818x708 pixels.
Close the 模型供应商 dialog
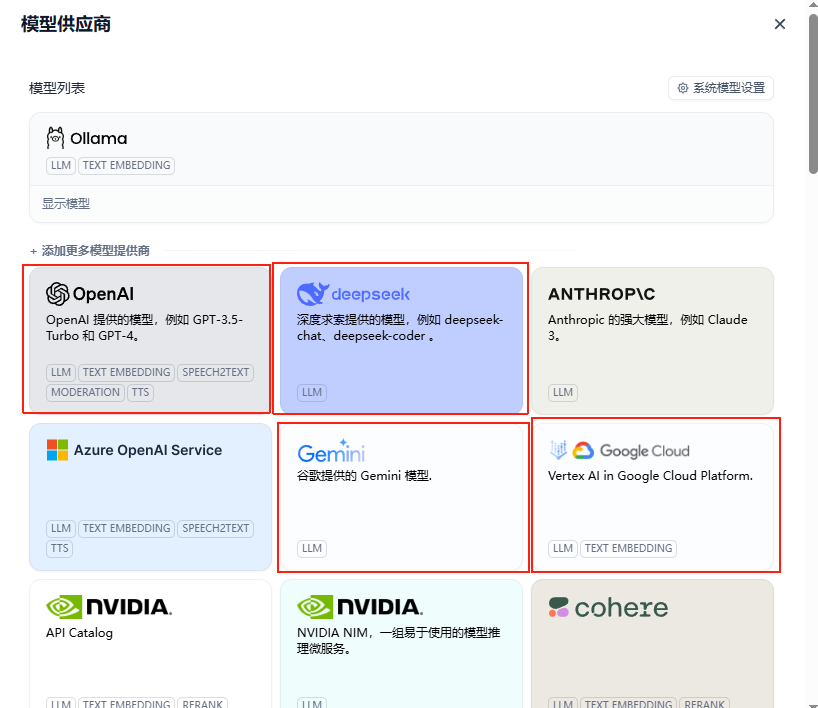pos(780,24)
